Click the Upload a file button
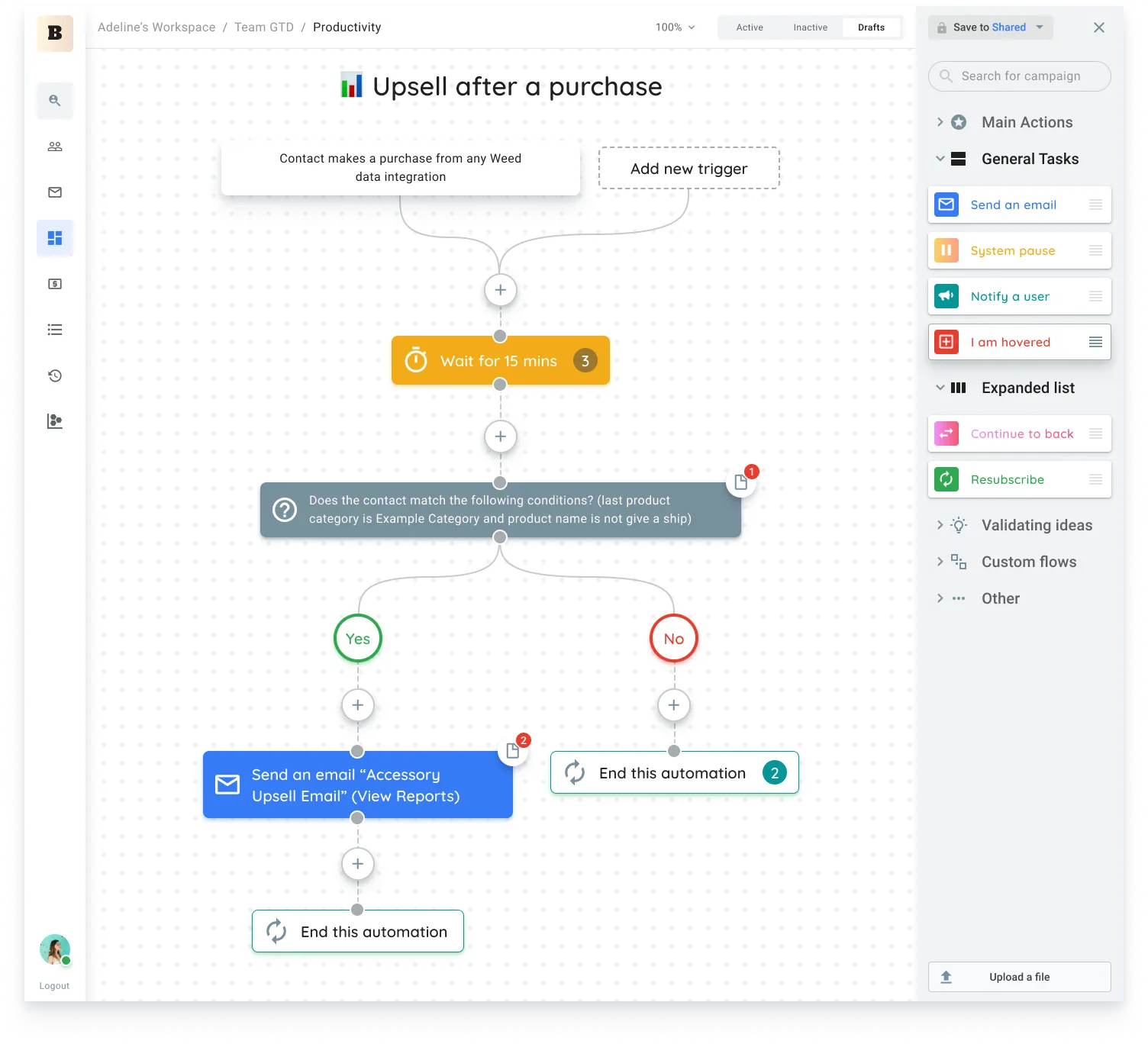This screenshot has width=1148, height=1044. [x=1019, y=977]
